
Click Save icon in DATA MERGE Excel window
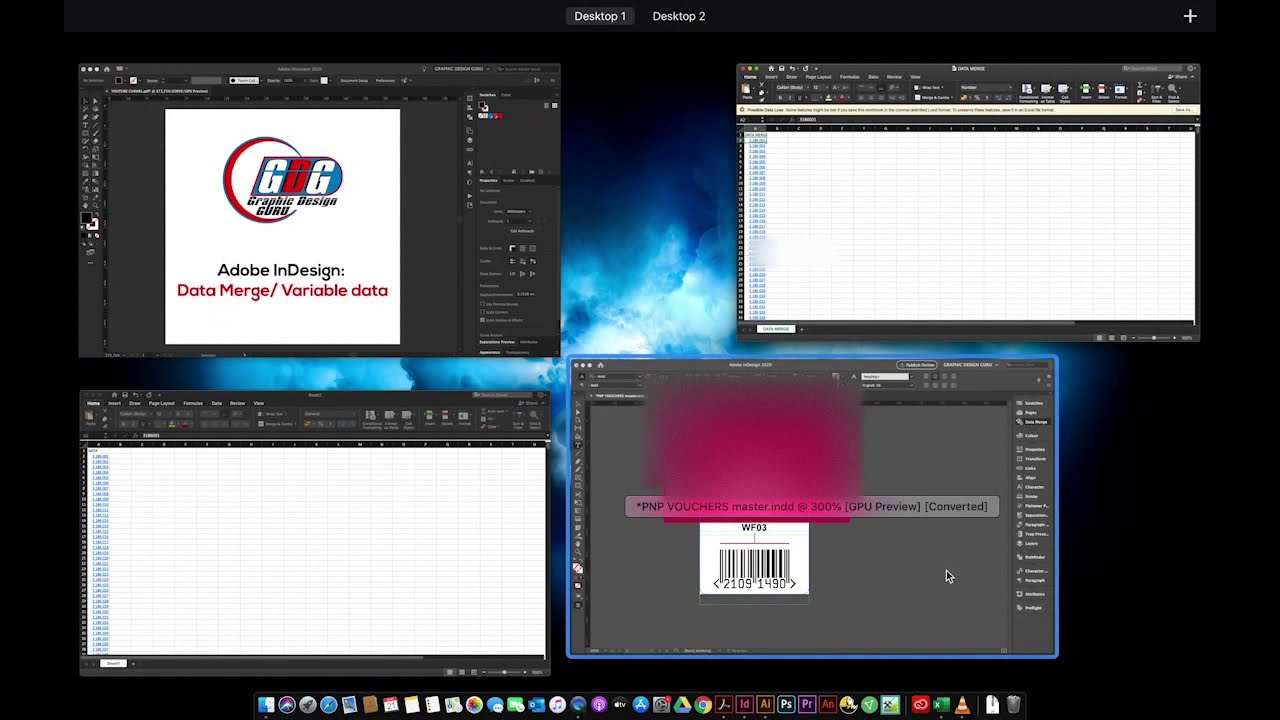783,68
